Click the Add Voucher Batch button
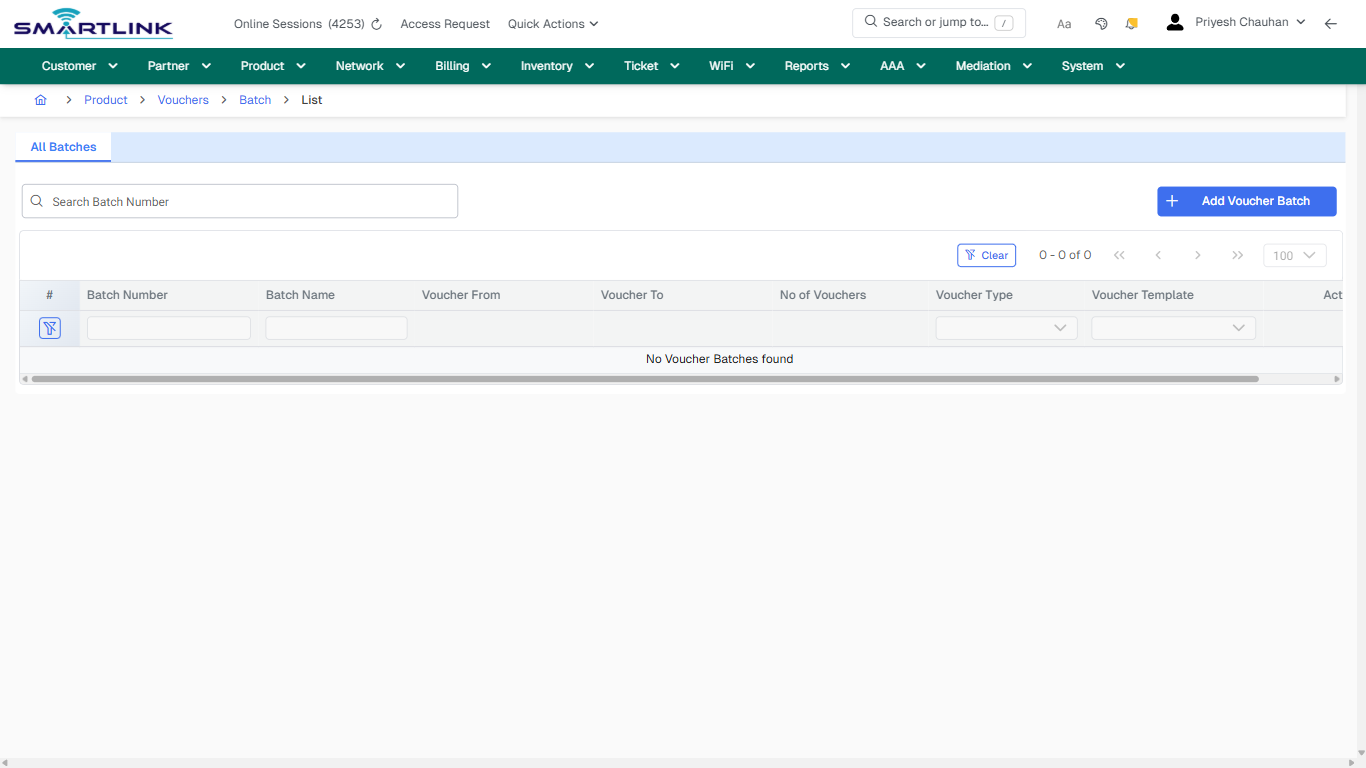1366x768 pixels. click(1246, 201)
